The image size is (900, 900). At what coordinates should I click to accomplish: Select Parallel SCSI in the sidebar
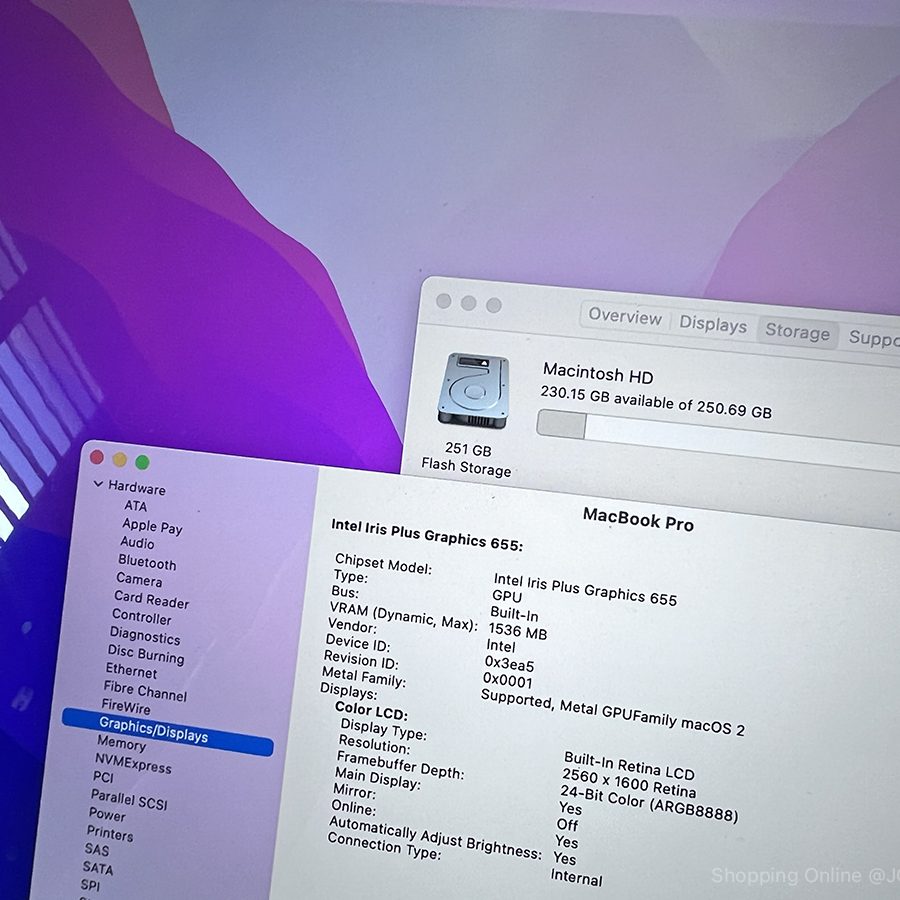click(129, 799)
